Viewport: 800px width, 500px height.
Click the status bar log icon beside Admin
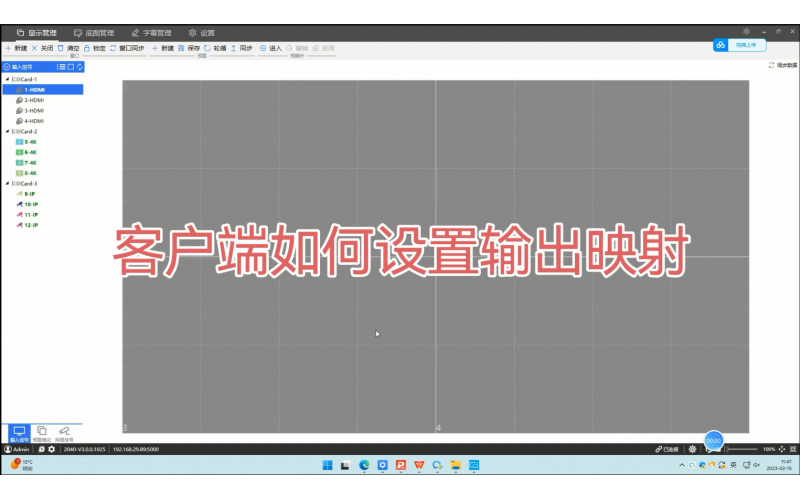click(41, 449)
